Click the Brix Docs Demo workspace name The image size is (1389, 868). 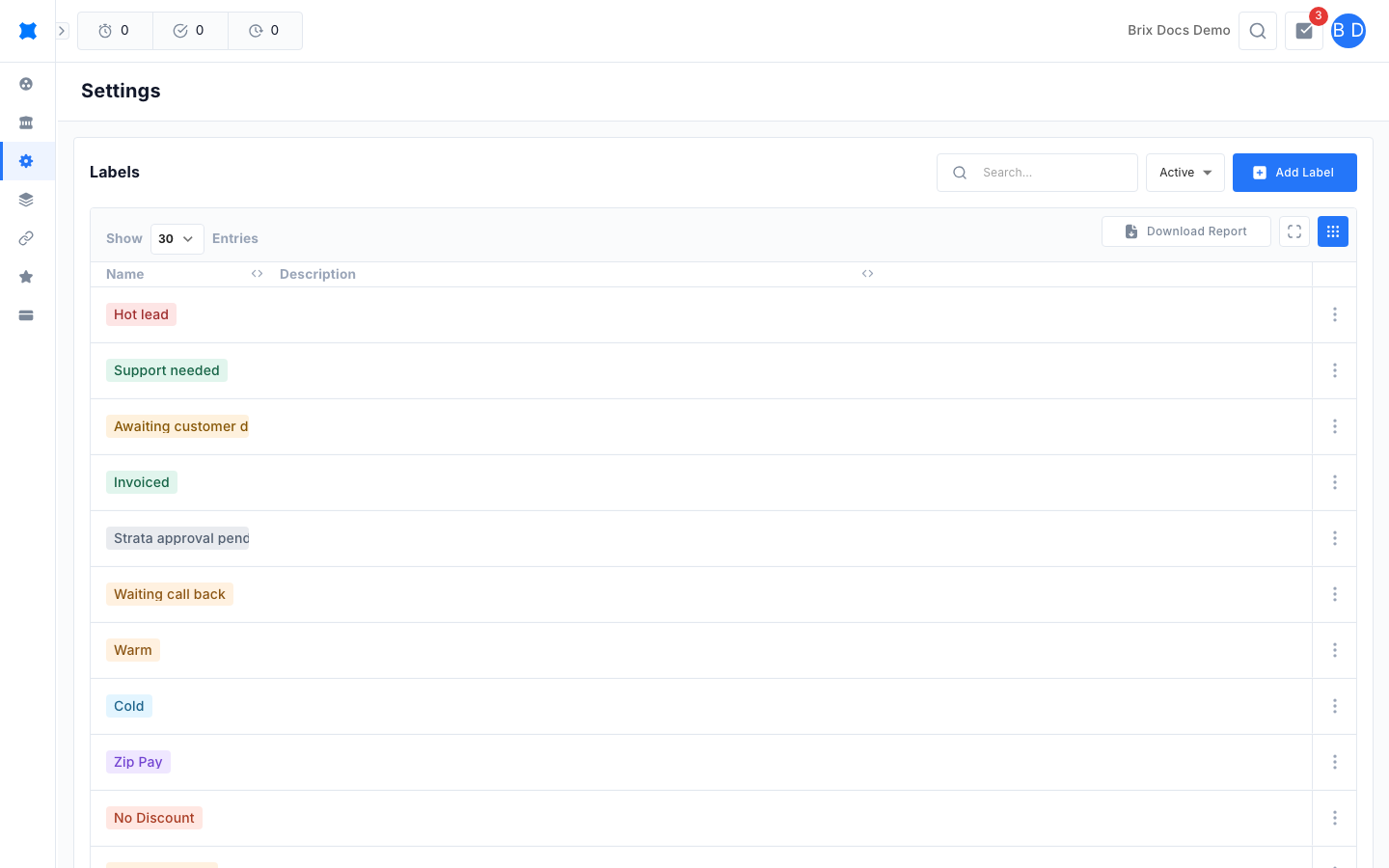[x=1179, y=31]
